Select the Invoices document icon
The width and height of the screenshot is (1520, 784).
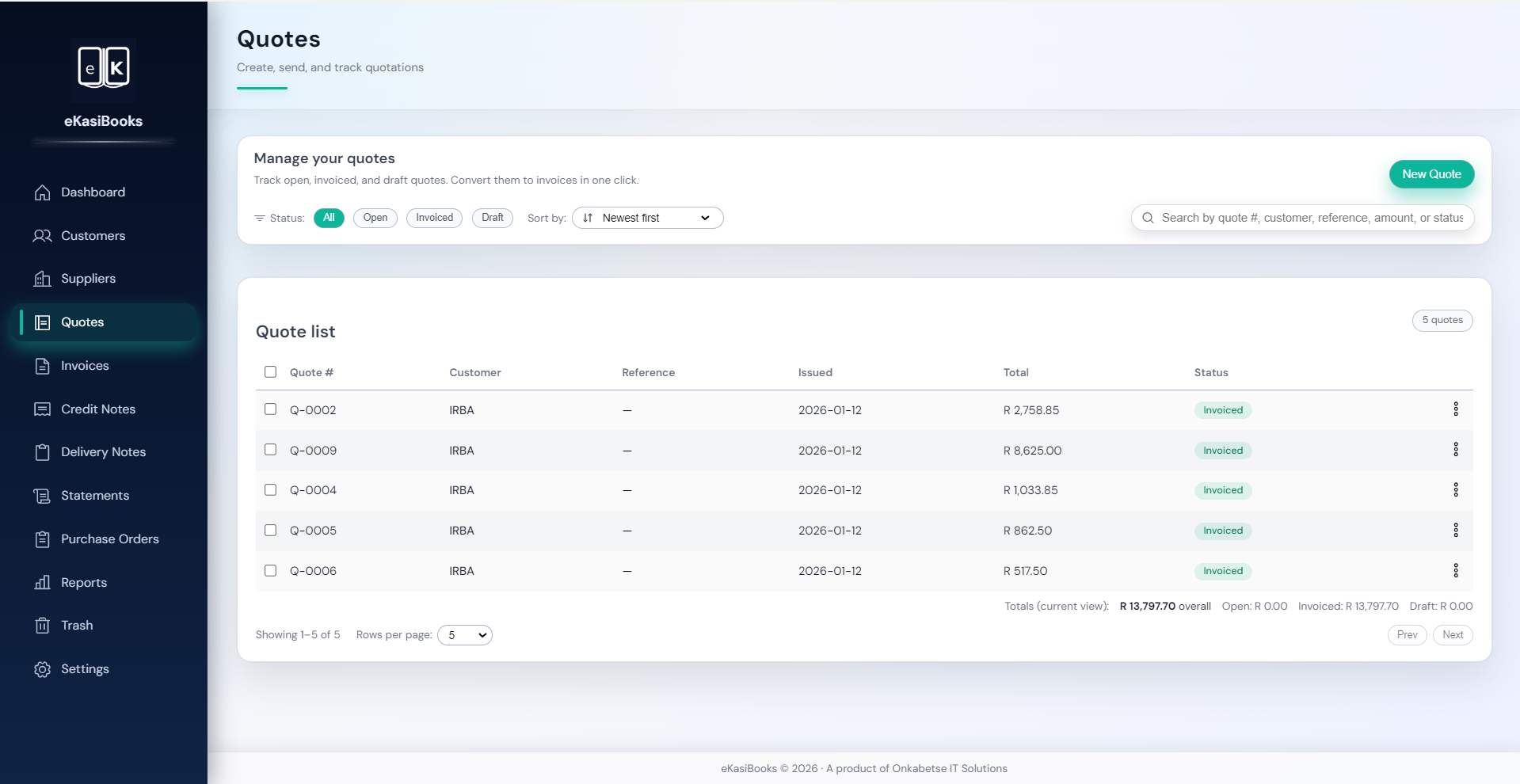(42, 366)
